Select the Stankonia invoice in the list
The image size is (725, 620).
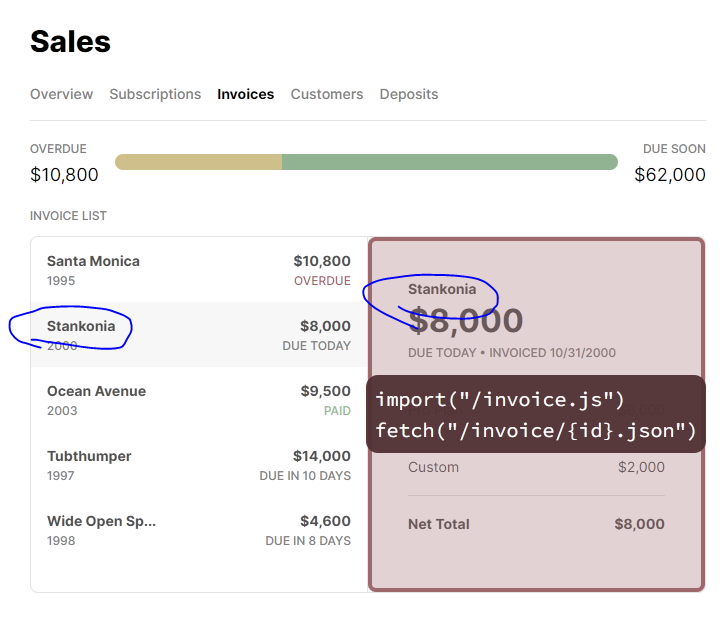click(x=199, y=335)
